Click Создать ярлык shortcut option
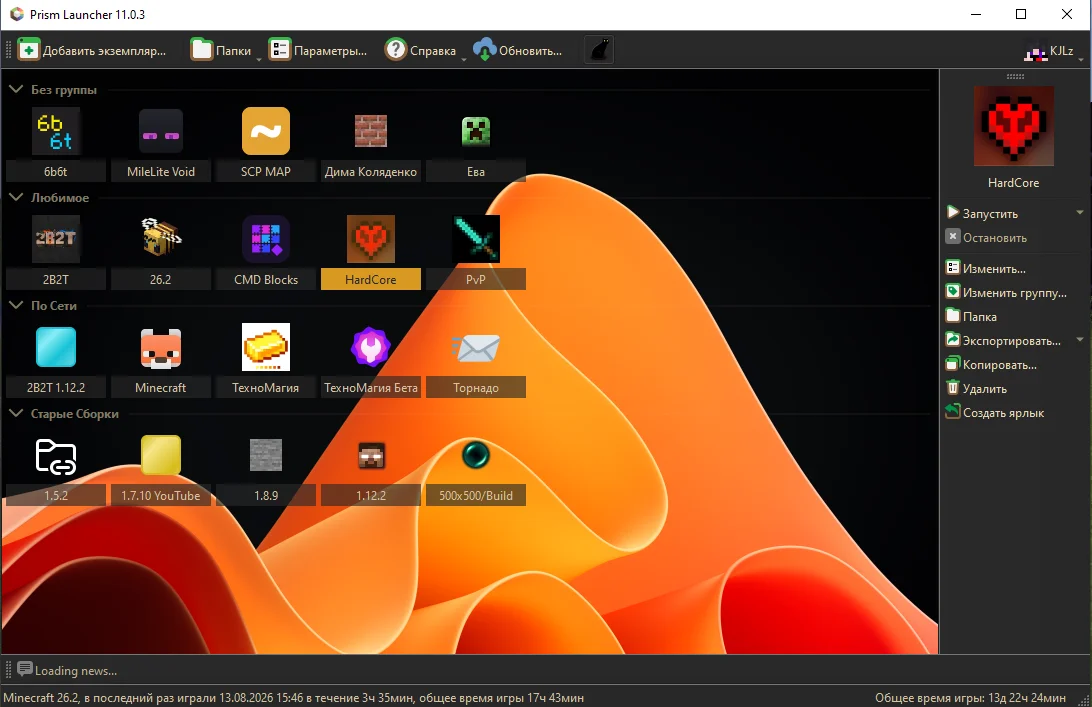Viewport: 1092px width, 707px height. tap(995, 412)
